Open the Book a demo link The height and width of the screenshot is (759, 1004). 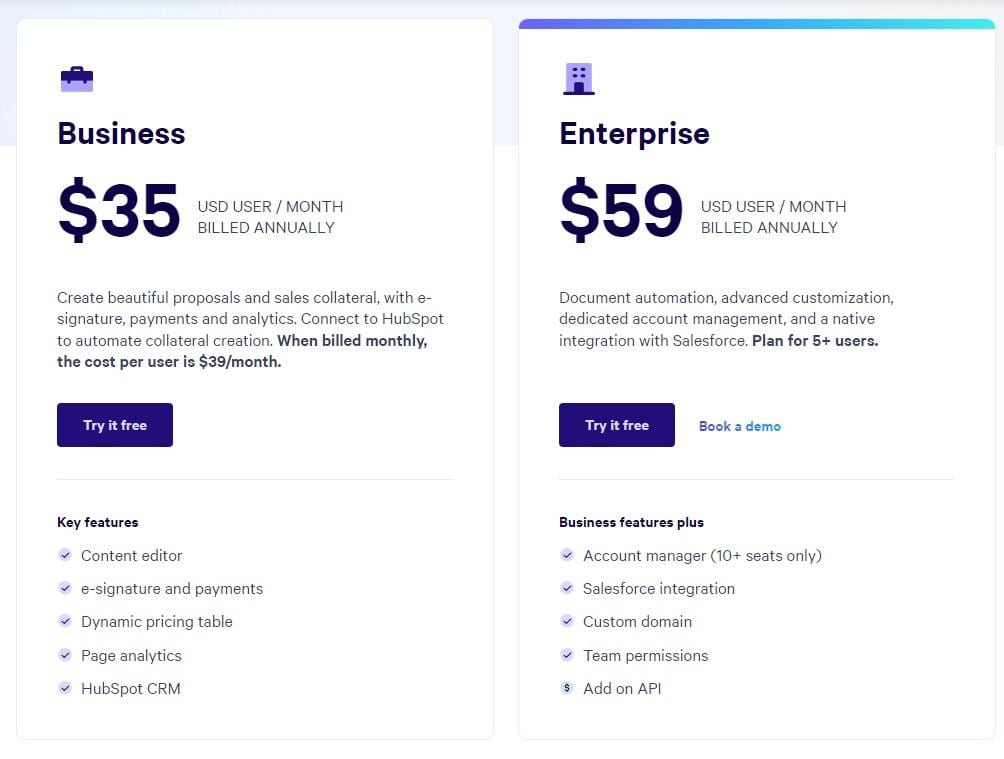(x=740, y=427)
